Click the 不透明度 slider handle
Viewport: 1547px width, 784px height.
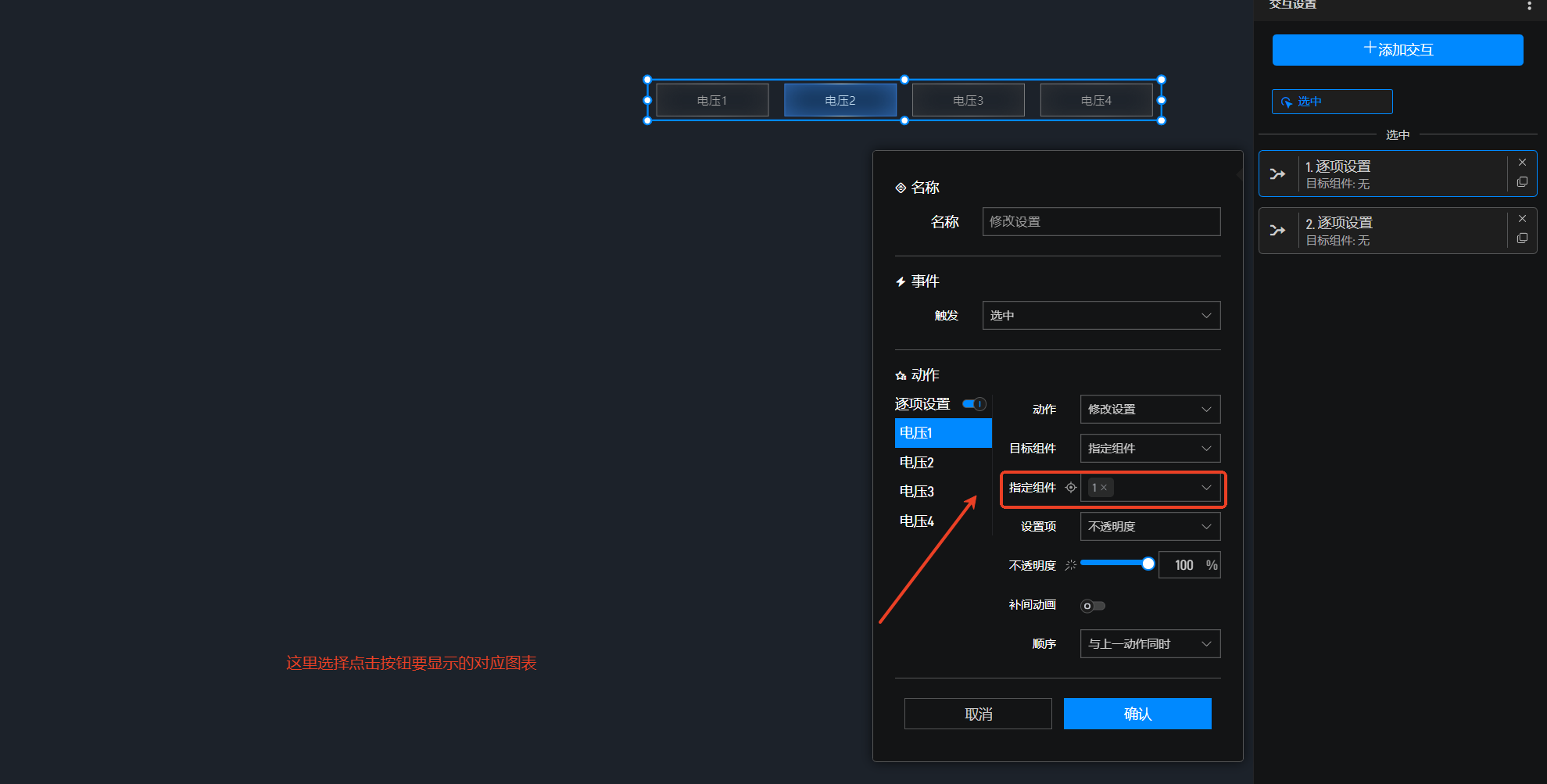pyautogui.click(x=1148, y=564)
